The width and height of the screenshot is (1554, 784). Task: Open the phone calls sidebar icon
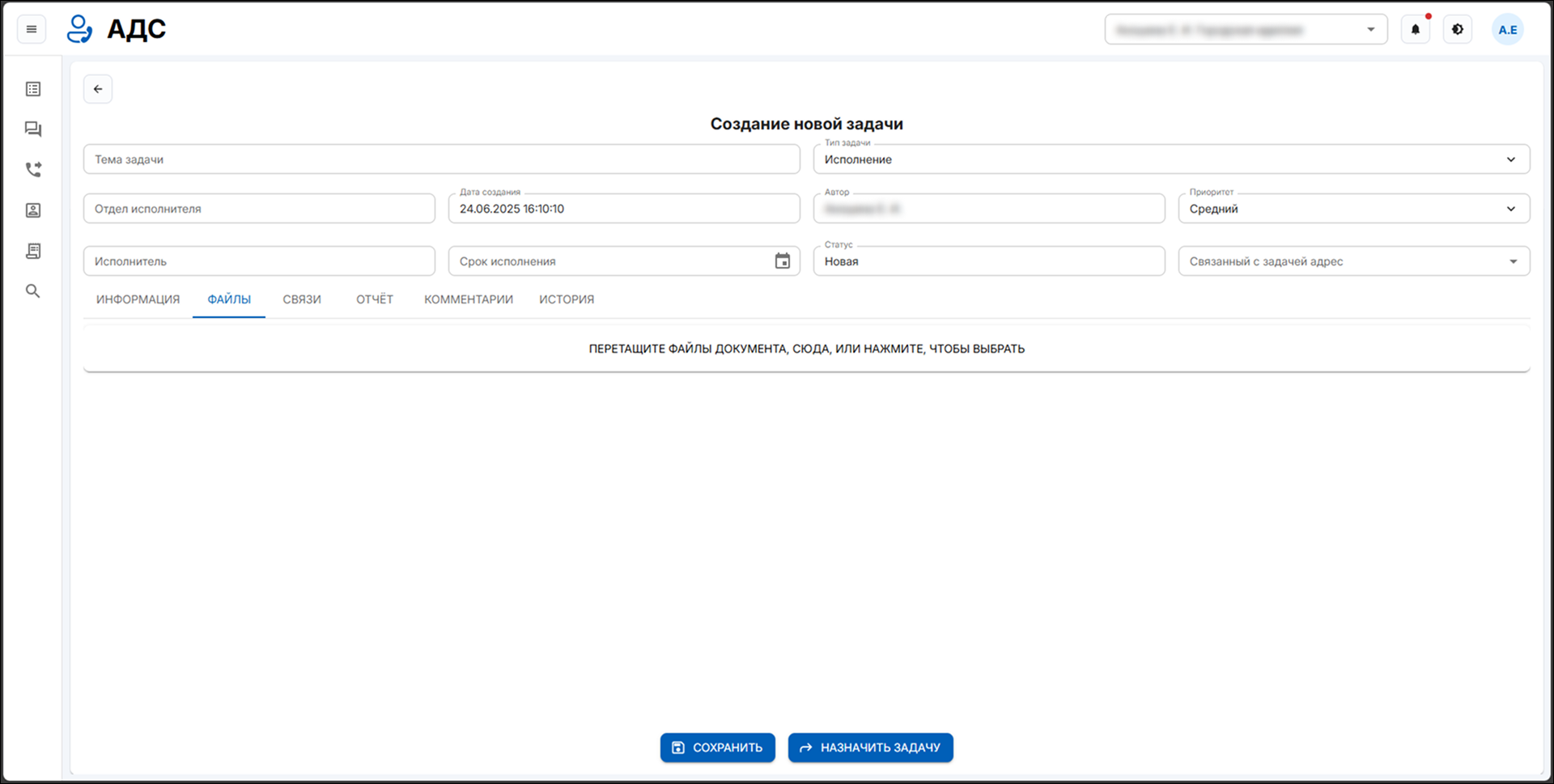click(33, 170)
